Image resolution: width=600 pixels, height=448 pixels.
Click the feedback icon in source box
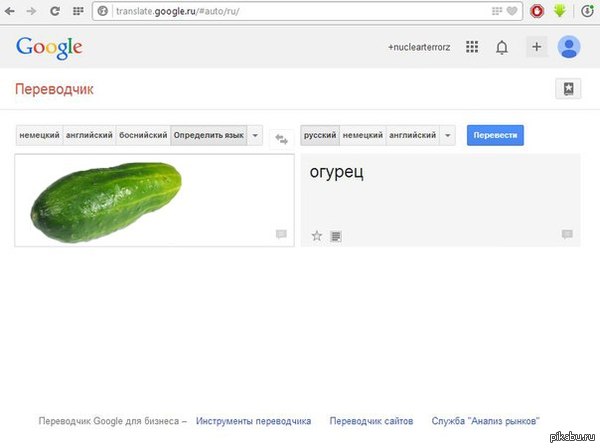(281, 234)
